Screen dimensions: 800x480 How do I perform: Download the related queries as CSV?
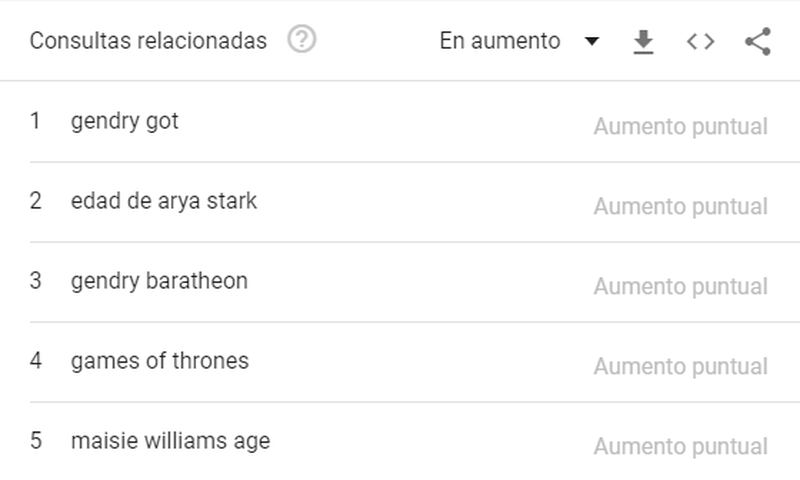click(x=643, y=41)
